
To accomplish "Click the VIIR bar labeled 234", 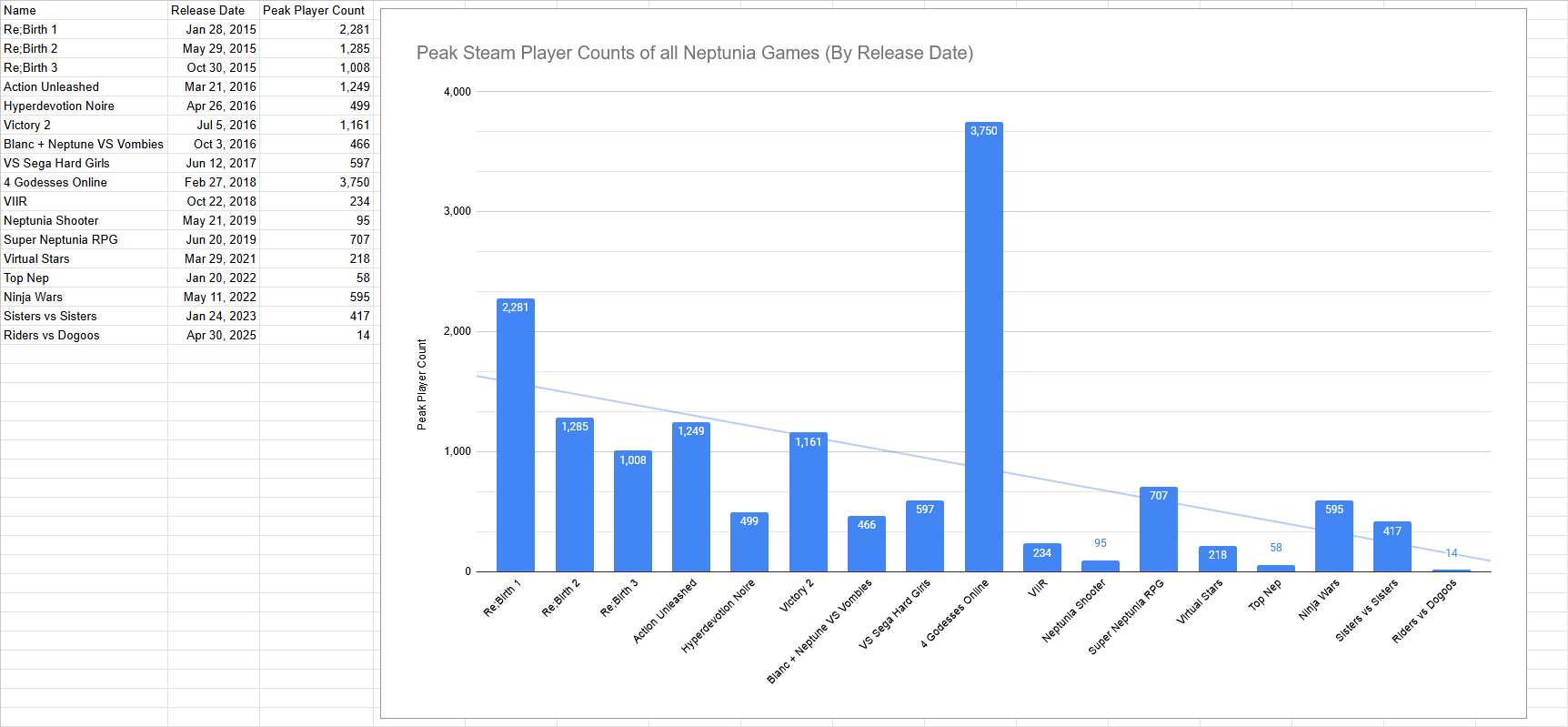I will pyautogui.click(x=1042, y=557).
